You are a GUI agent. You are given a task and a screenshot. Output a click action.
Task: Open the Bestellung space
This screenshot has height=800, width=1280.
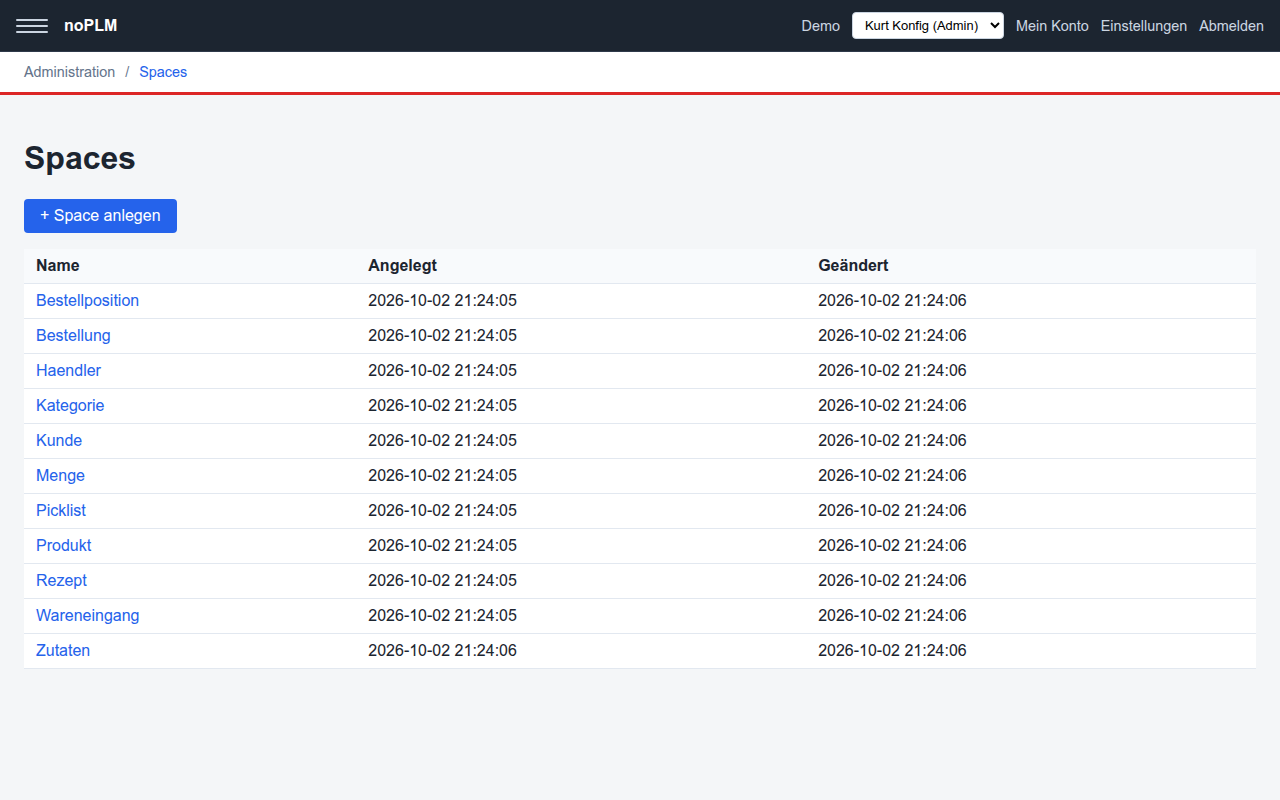pyautogui.click(x=74, y=336)
